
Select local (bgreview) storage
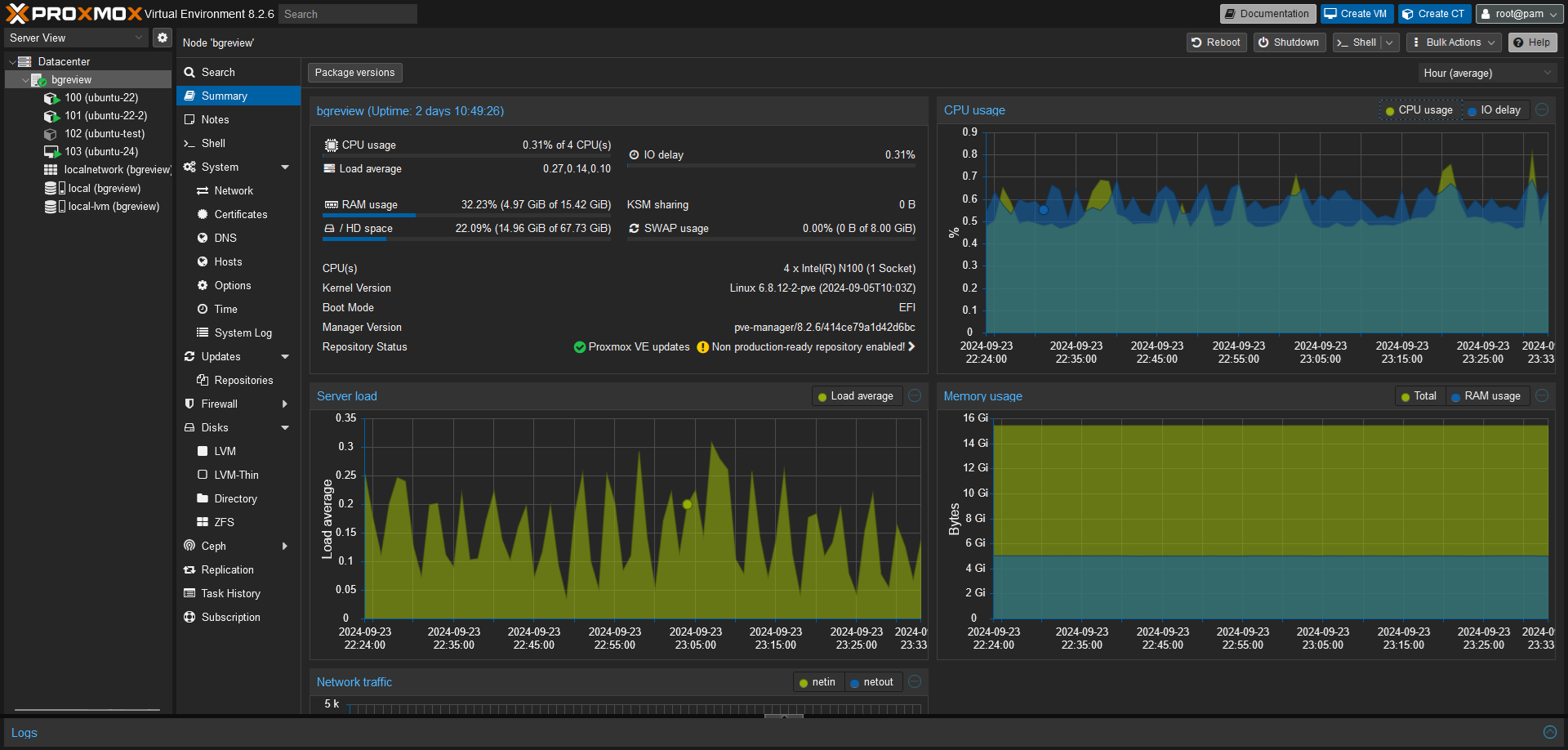(x=105, y=188)
